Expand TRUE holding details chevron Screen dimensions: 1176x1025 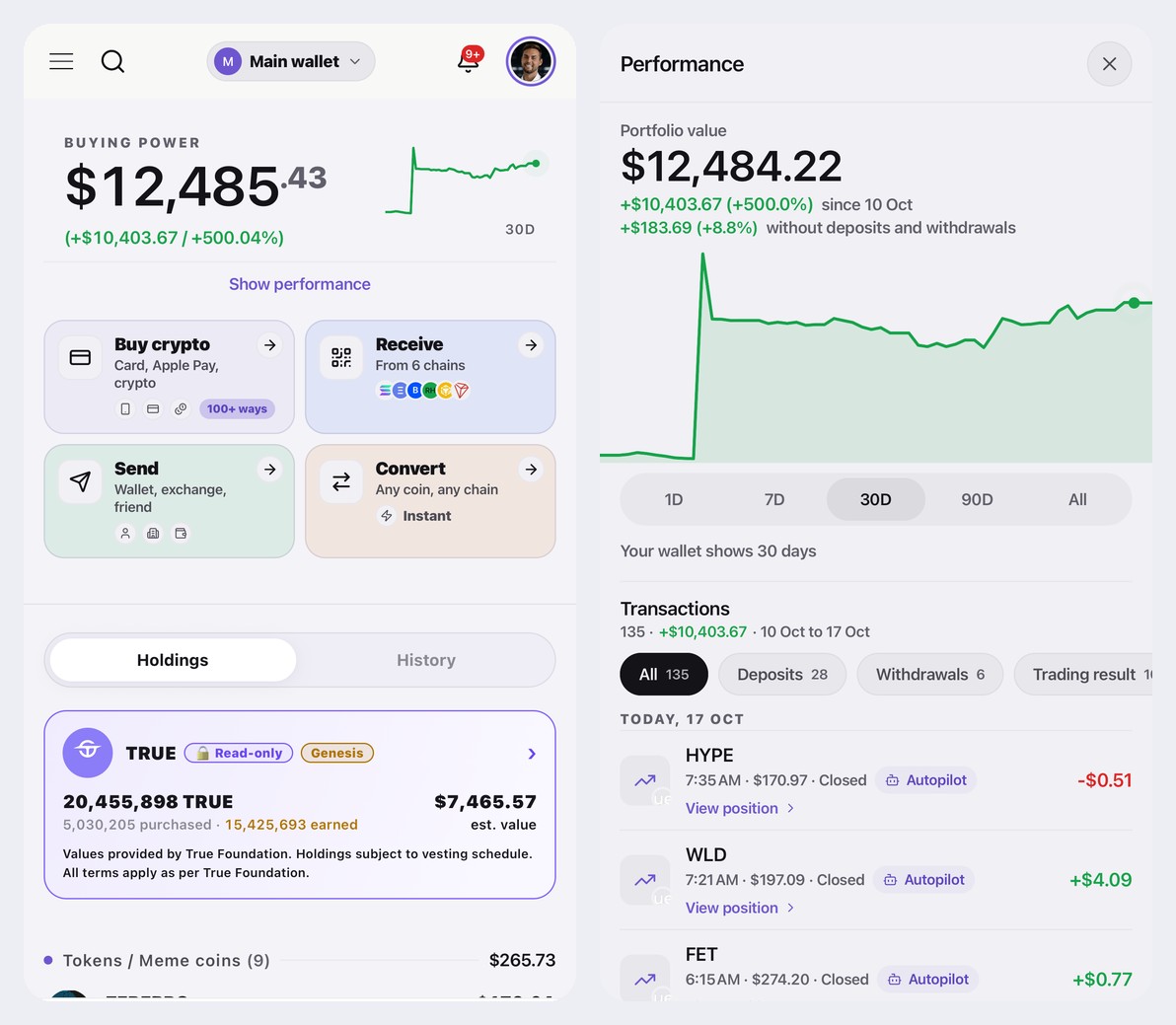click(x=532, y=754)
